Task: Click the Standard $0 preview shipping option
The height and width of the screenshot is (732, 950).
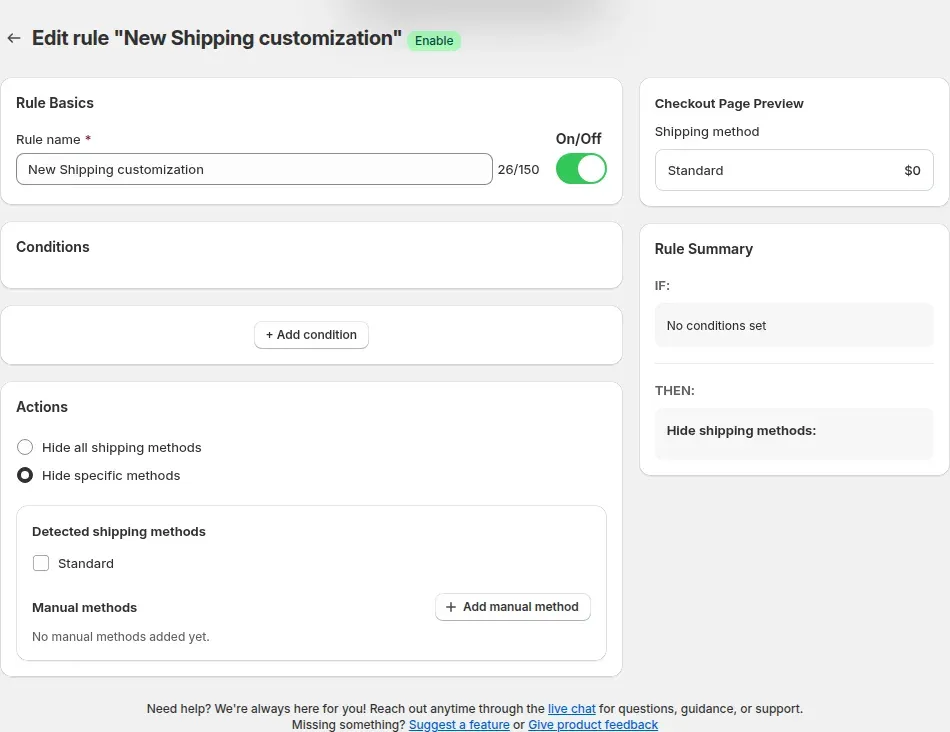Action: point(794,170)
